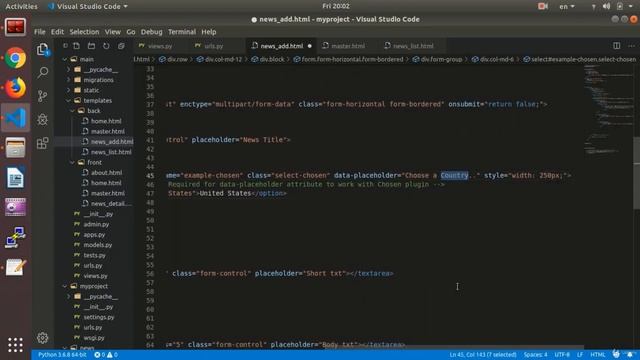
Task: Launch Firefox from the dock
Action: (x=16, y=87)
